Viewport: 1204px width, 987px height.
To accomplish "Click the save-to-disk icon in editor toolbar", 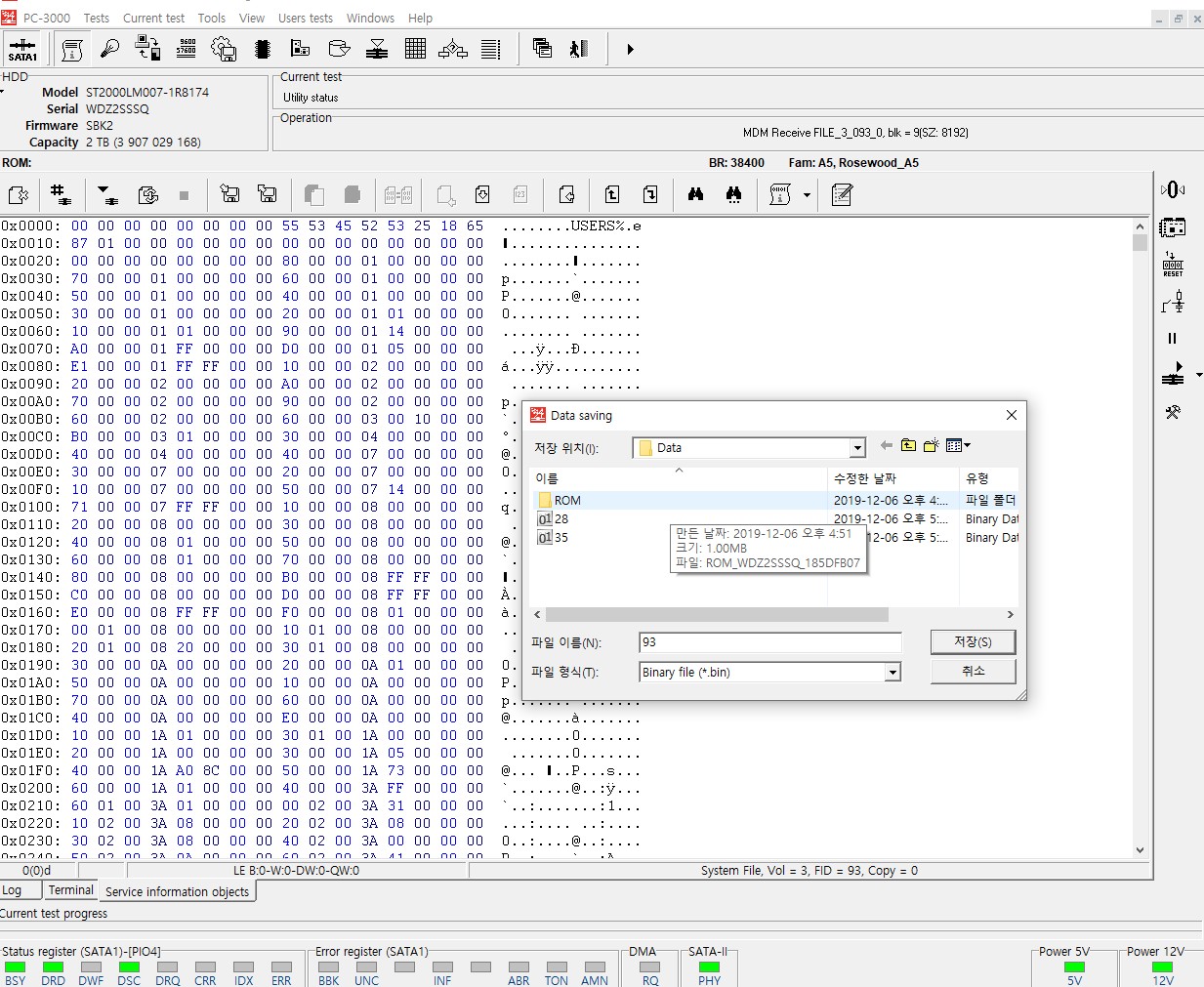I will click(x=267, y=194).
